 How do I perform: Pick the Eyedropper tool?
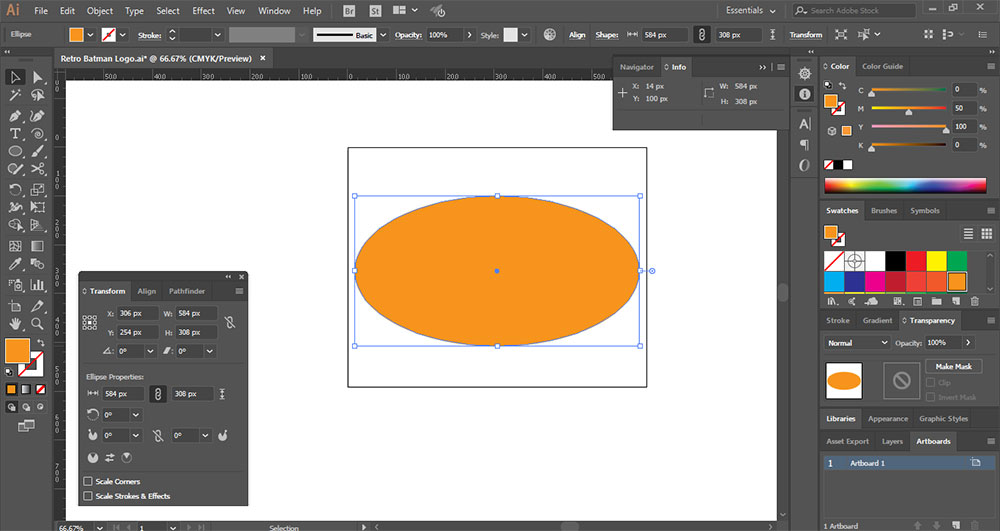16,265
